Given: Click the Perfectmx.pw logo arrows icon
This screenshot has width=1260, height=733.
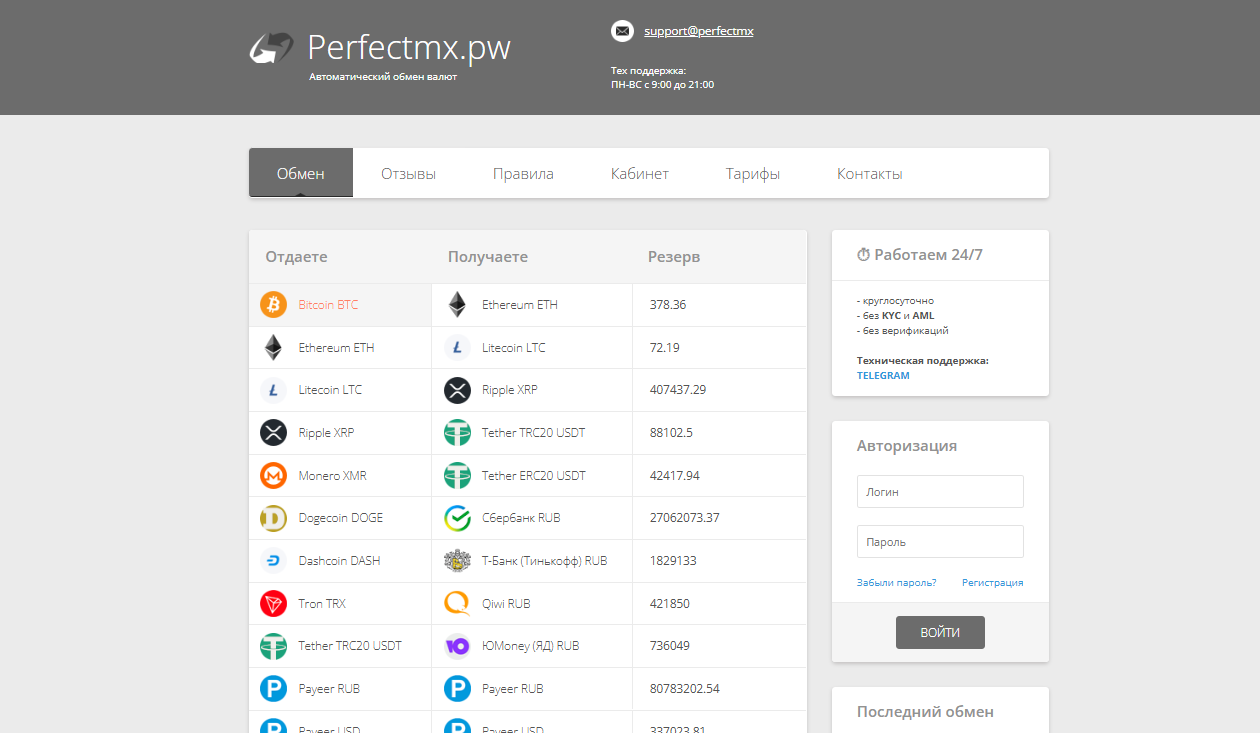Looking at the screenshot, I should pos(271,48).
